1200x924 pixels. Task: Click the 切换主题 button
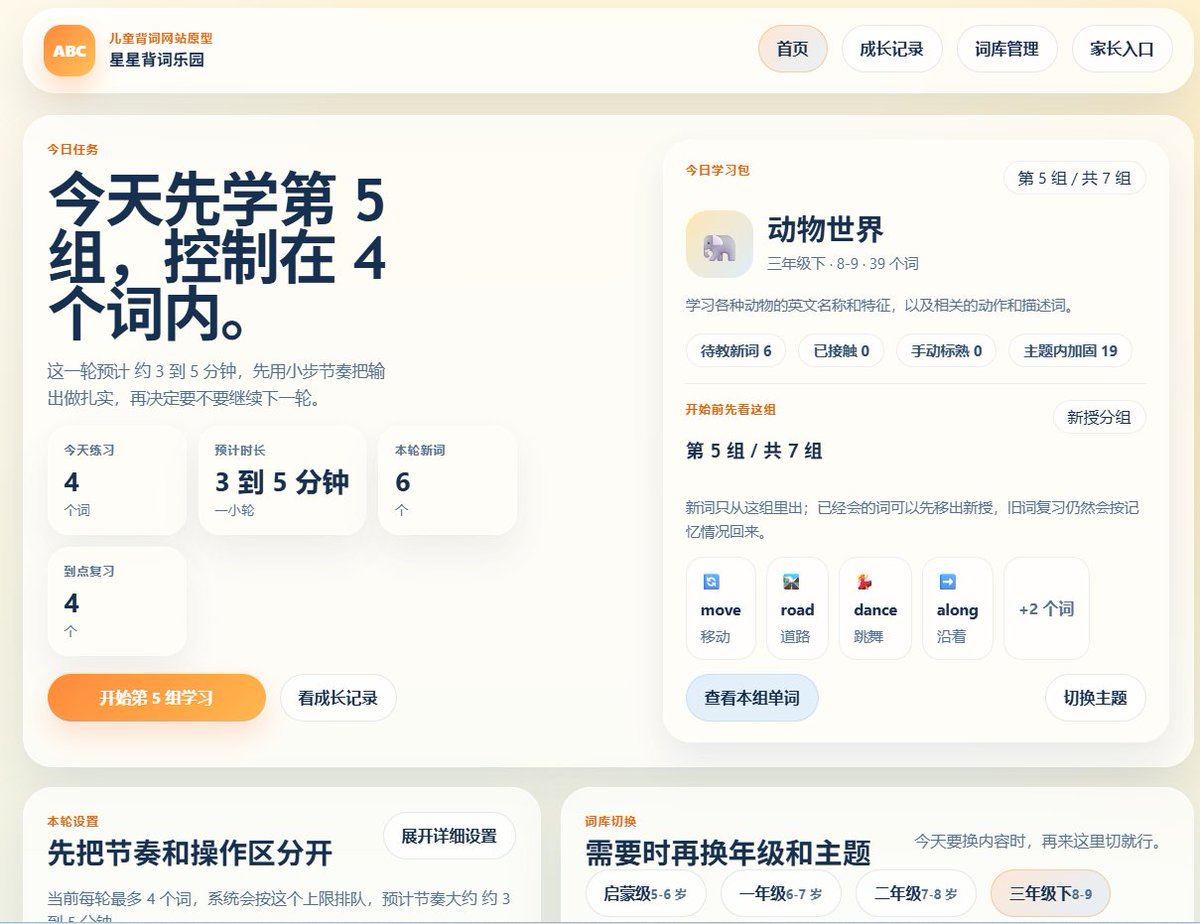[1095, 698]
